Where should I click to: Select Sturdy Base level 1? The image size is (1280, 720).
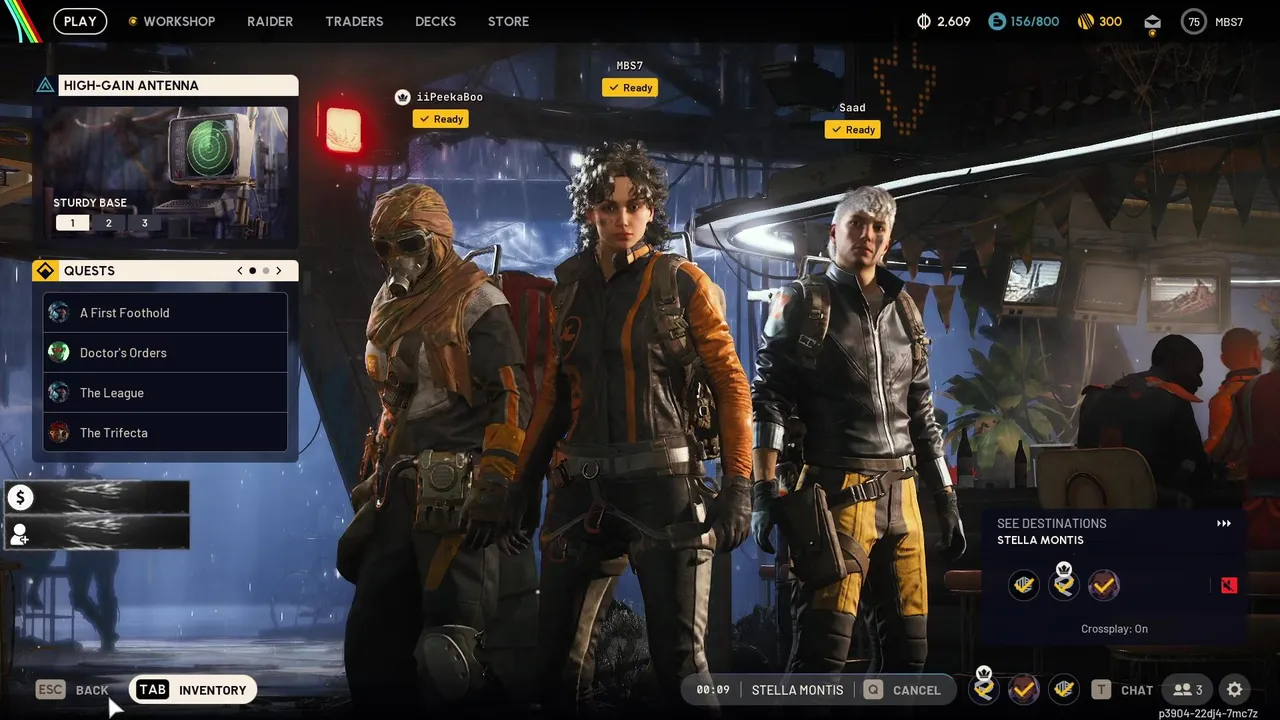[x=72, y=223]
